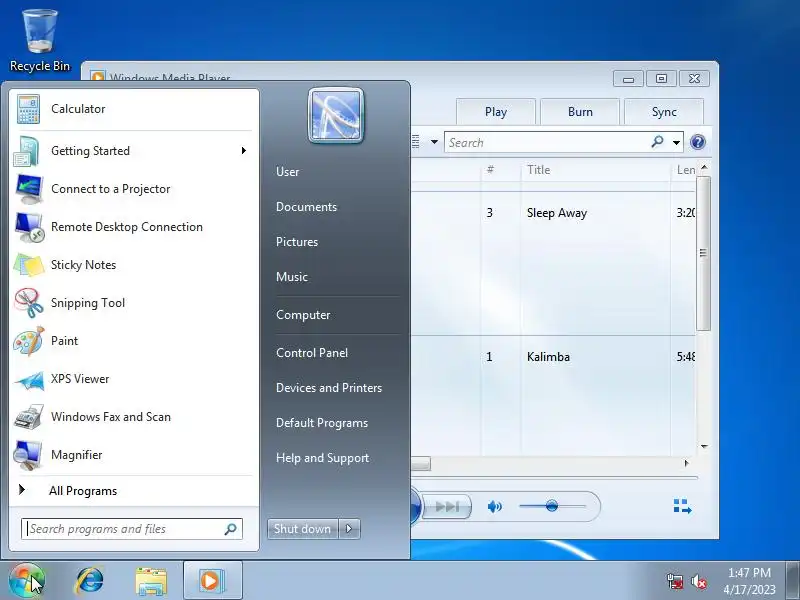
Task: Click the Media Player vertical scrollbar
Action: tap(703, 253)
